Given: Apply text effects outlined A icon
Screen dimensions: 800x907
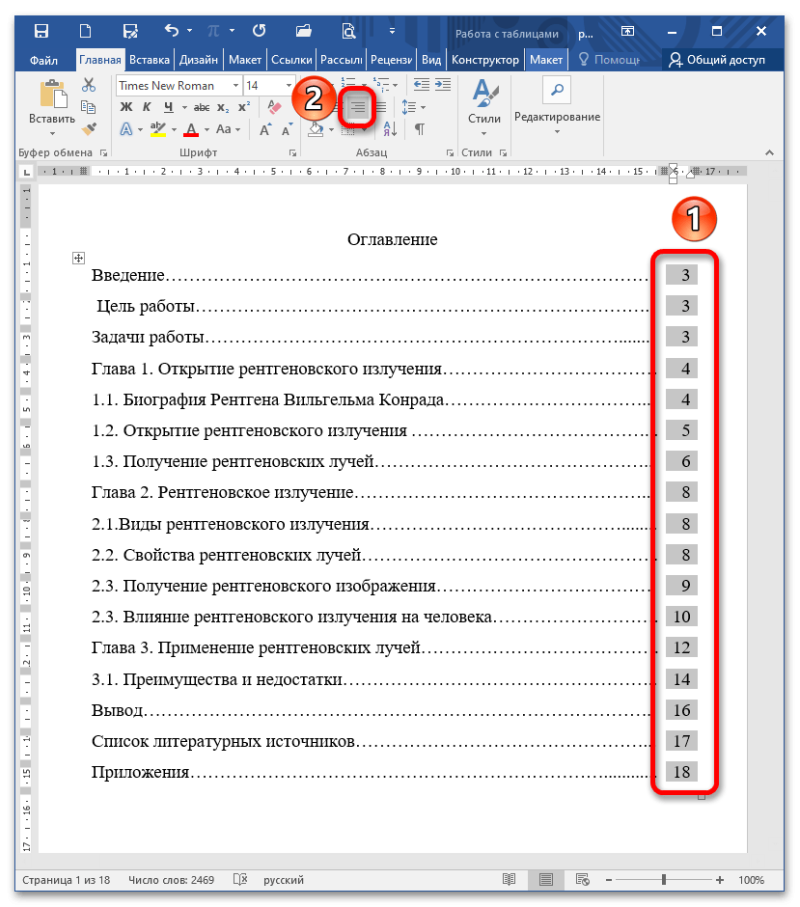Looking at the screenshot, I should (x=126, y=129).
